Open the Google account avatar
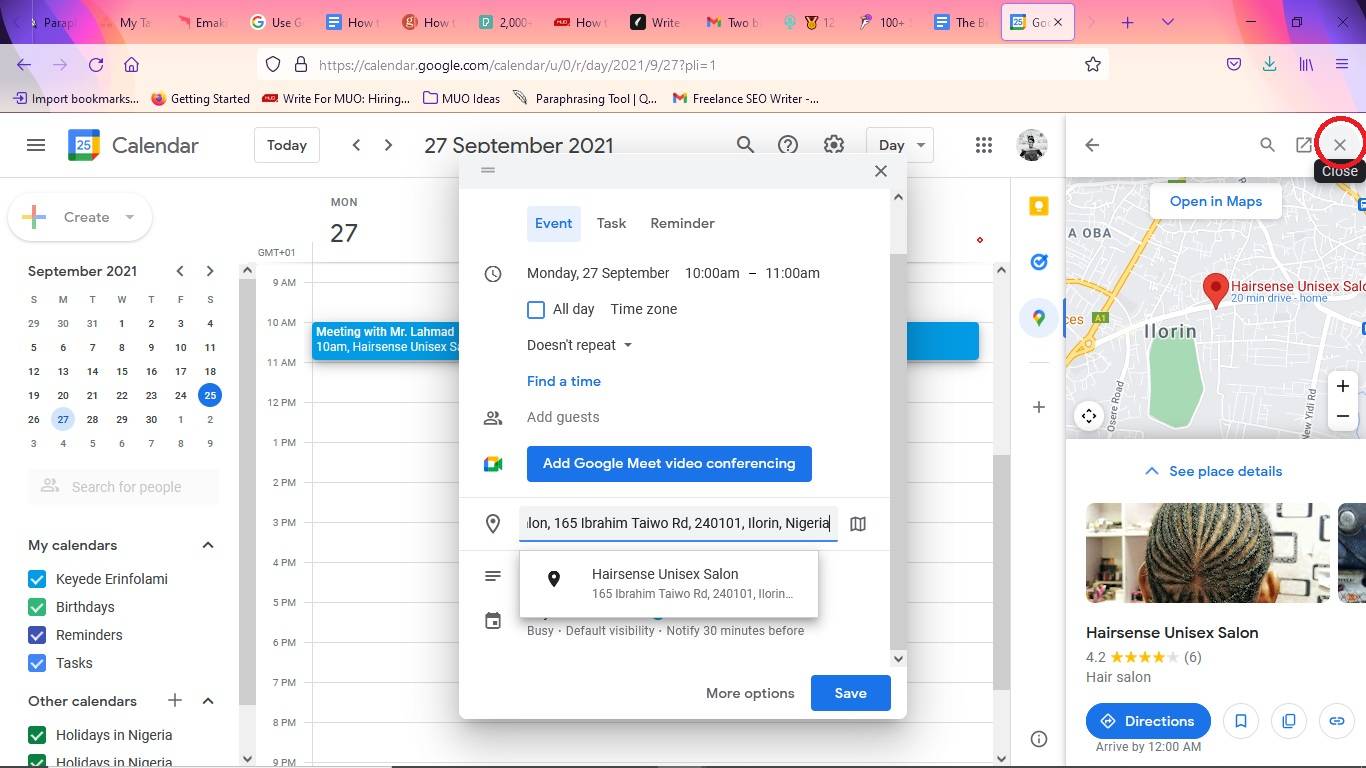Screen dimensions: 1366x768 point(1032,145)
